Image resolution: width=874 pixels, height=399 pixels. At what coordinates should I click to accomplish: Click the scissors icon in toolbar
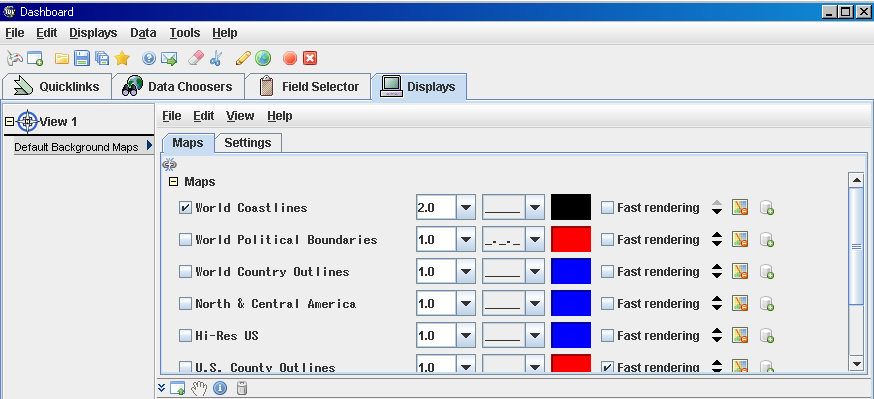coord(216,58)
